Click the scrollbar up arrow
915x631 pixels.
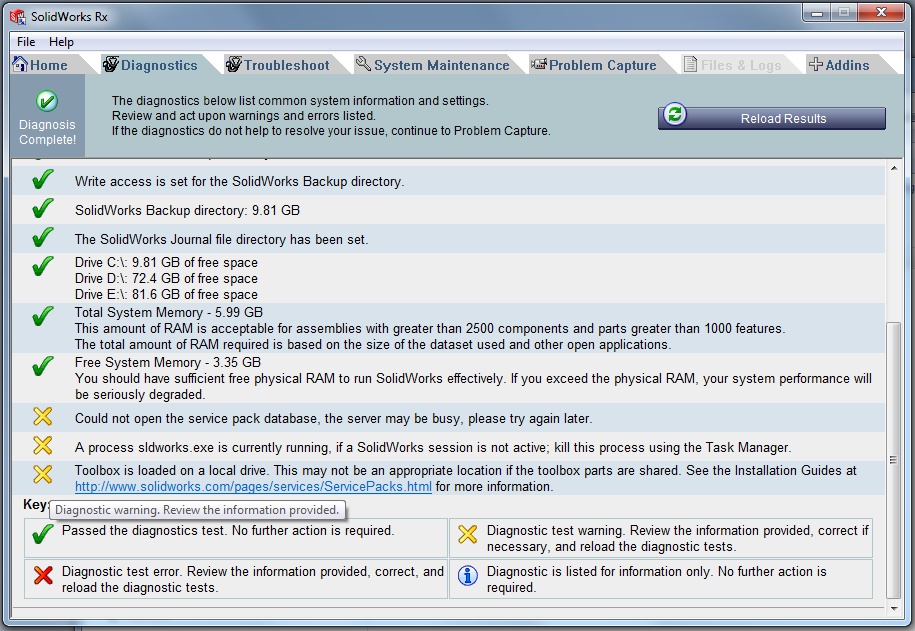click(x=894, y=168)
